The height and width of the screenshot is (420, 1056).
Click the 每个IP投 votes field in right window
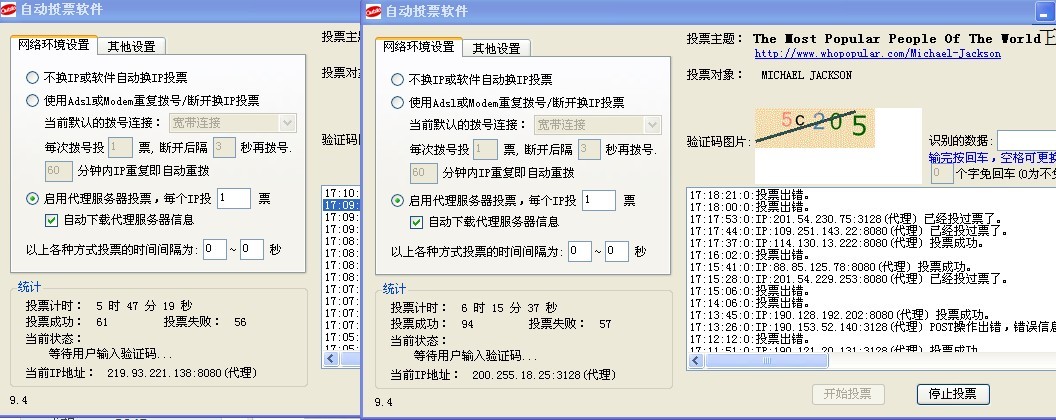pos(599,201)
